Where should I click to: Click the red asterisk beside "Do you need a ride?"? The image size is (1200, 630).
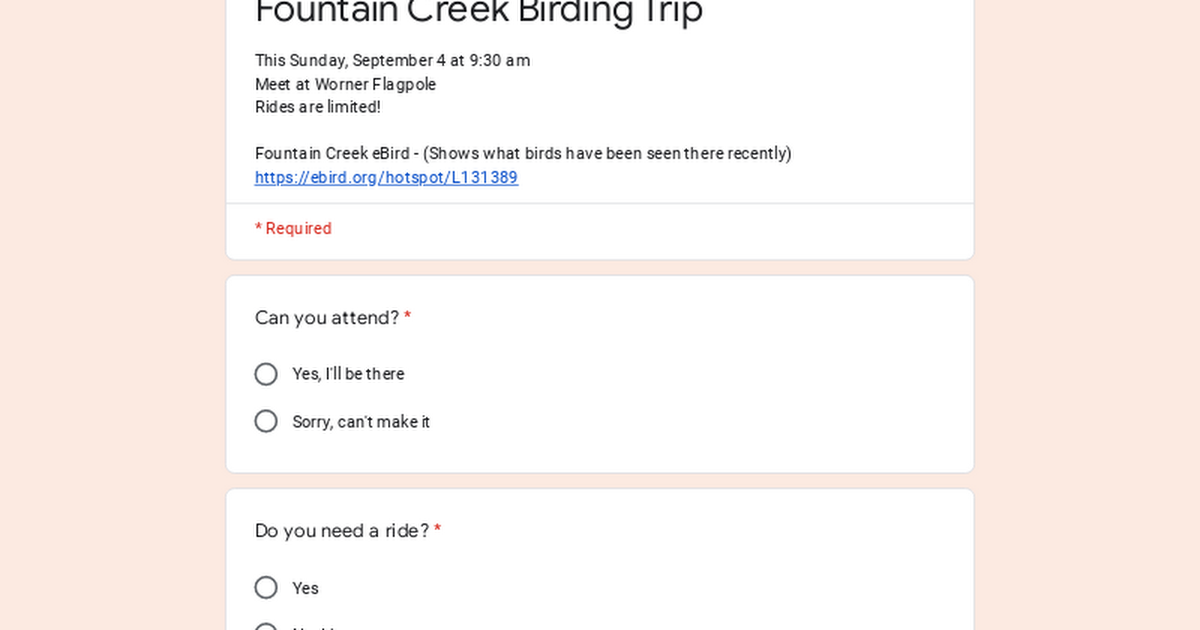tap(437, 531)
